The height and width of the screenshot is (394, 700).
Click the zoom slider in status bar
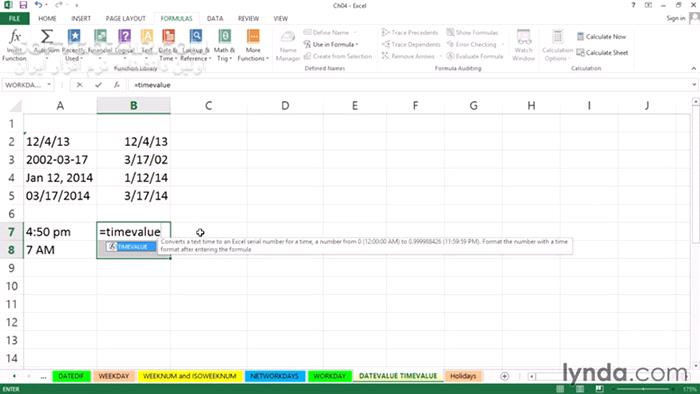[x=643, y=390]
